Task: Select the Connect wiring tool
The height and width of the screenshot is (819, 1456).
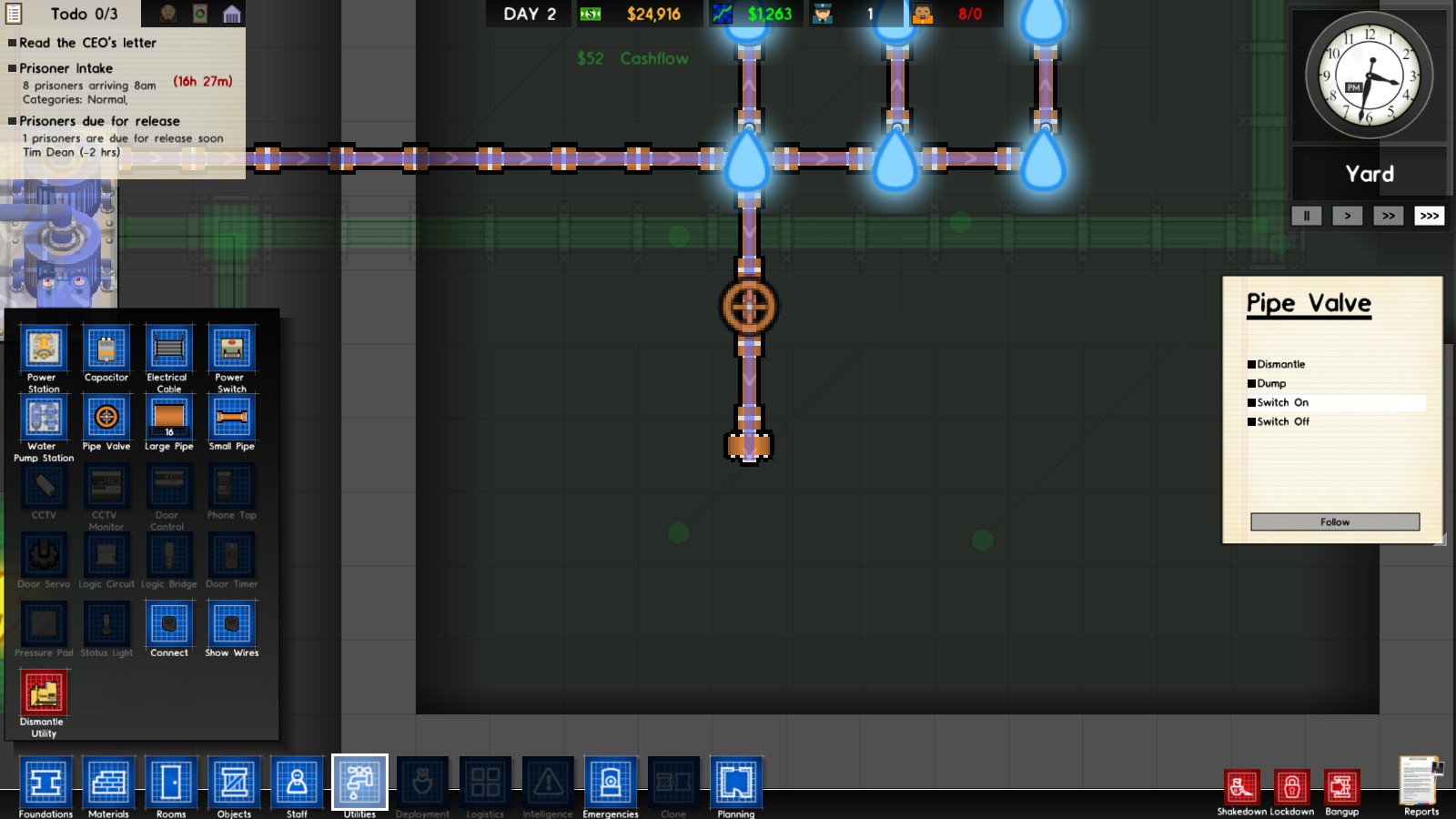Action: (x=169, y=624)
